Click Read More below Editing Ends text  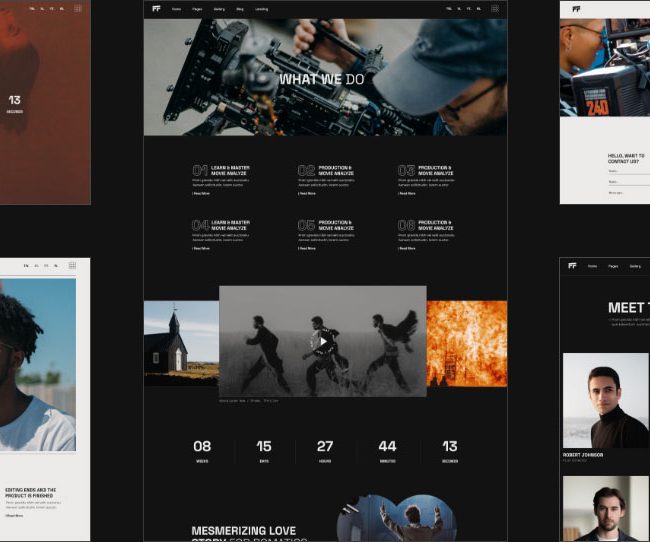[x=14, y=515]
